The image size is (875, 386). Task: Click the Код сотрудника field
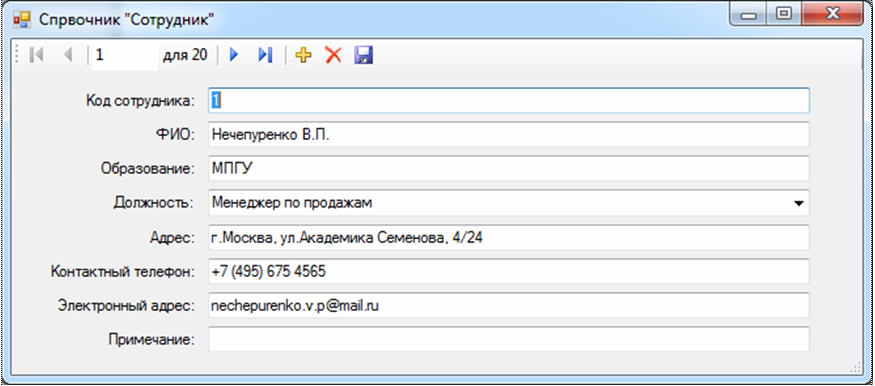coord(508,100)
